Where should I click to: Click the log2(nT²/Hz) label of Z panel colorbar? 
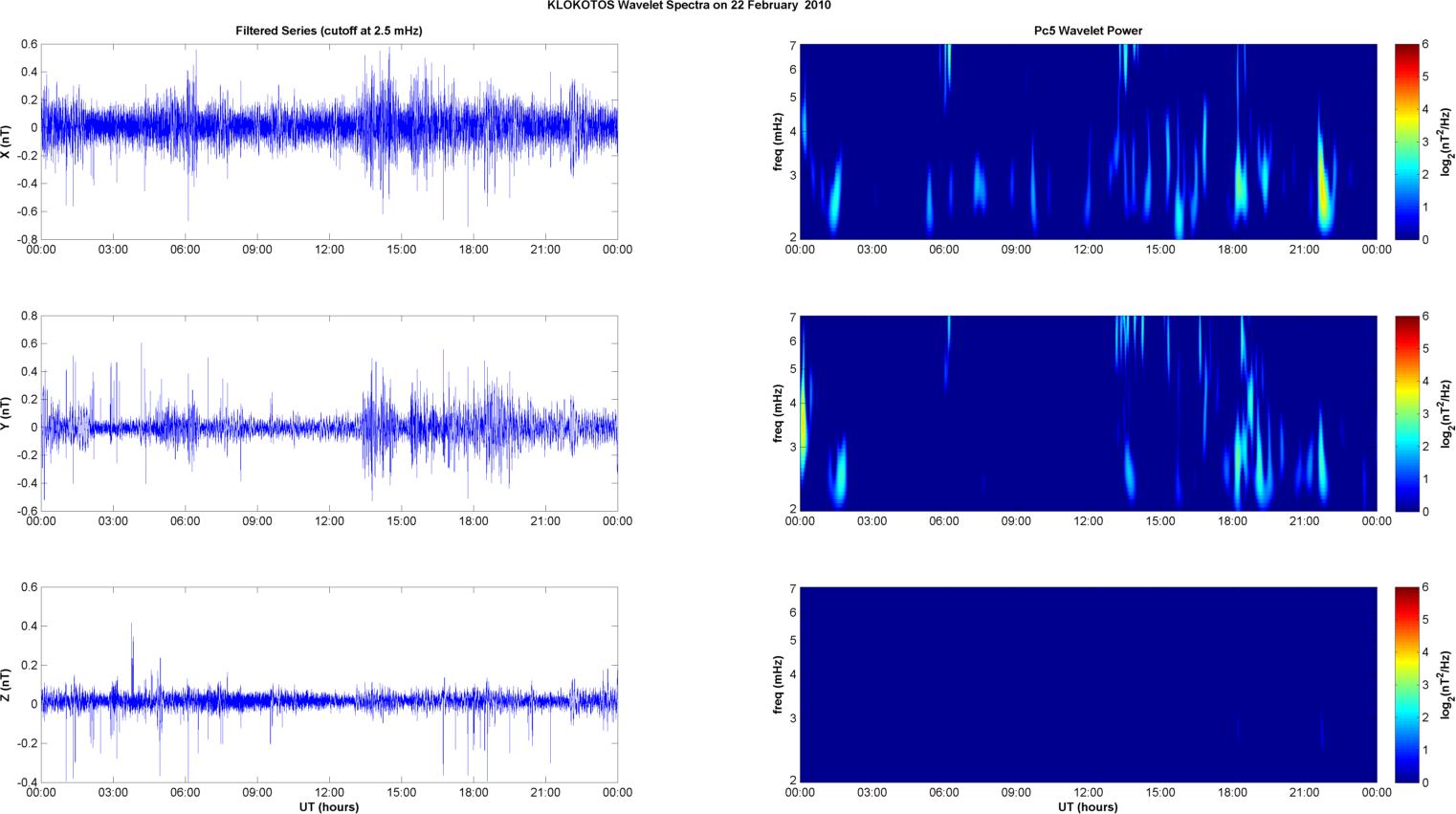point(1447,685)
